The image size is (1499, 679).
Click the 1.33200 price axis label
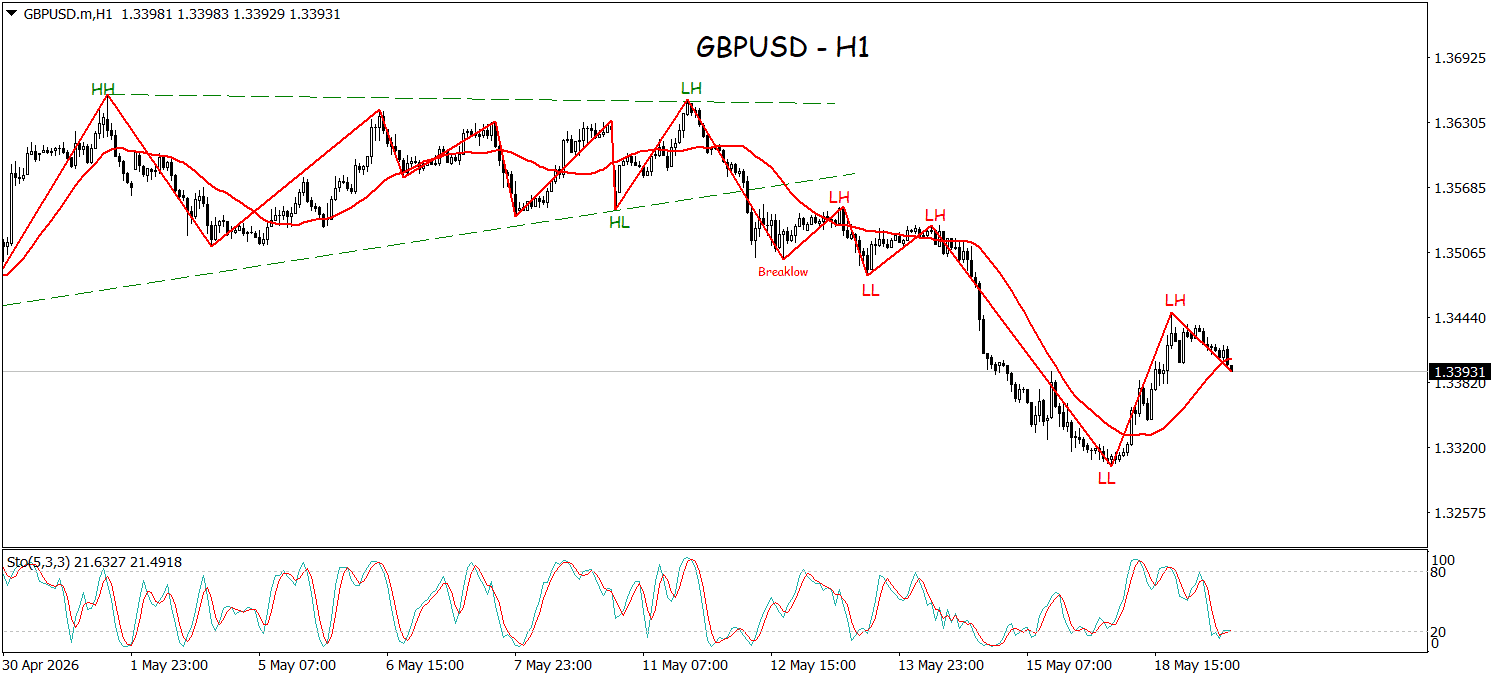click(x=1459, y=448)
